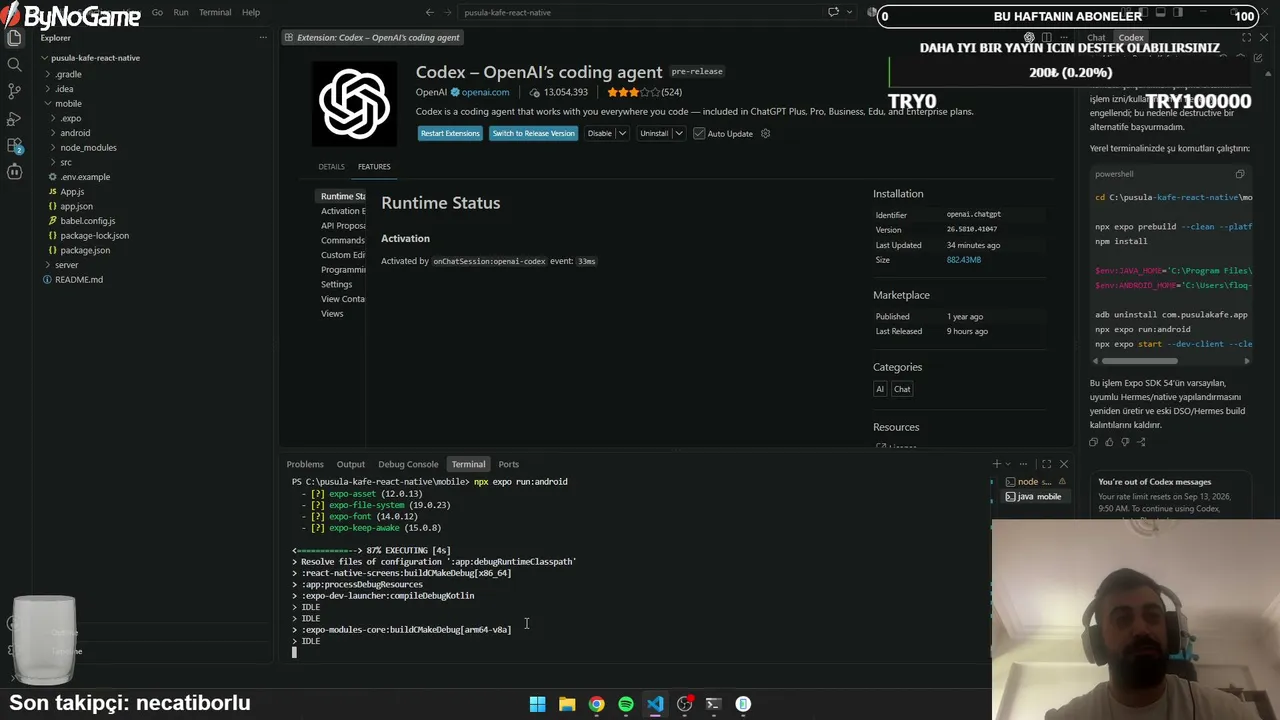Open the new terminal profile dropdown arrow
The image size is (1280, 720).
point(1008,464)
